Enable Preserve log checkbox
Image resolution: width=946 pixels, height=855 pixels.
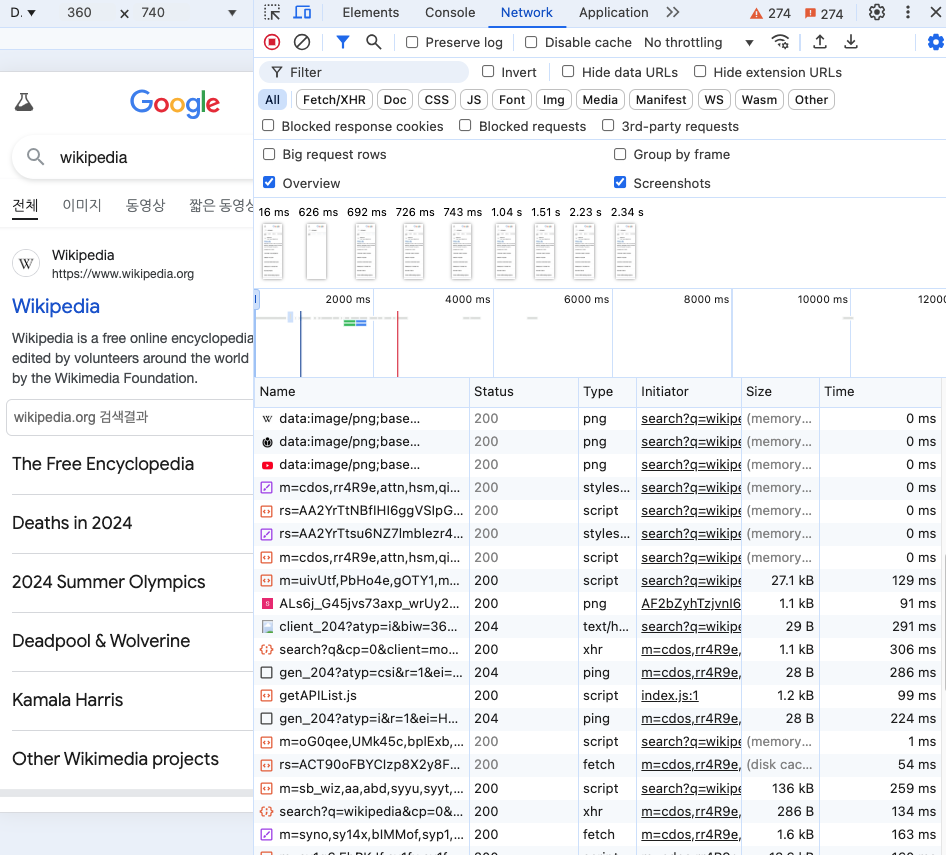tap(412, 42)
